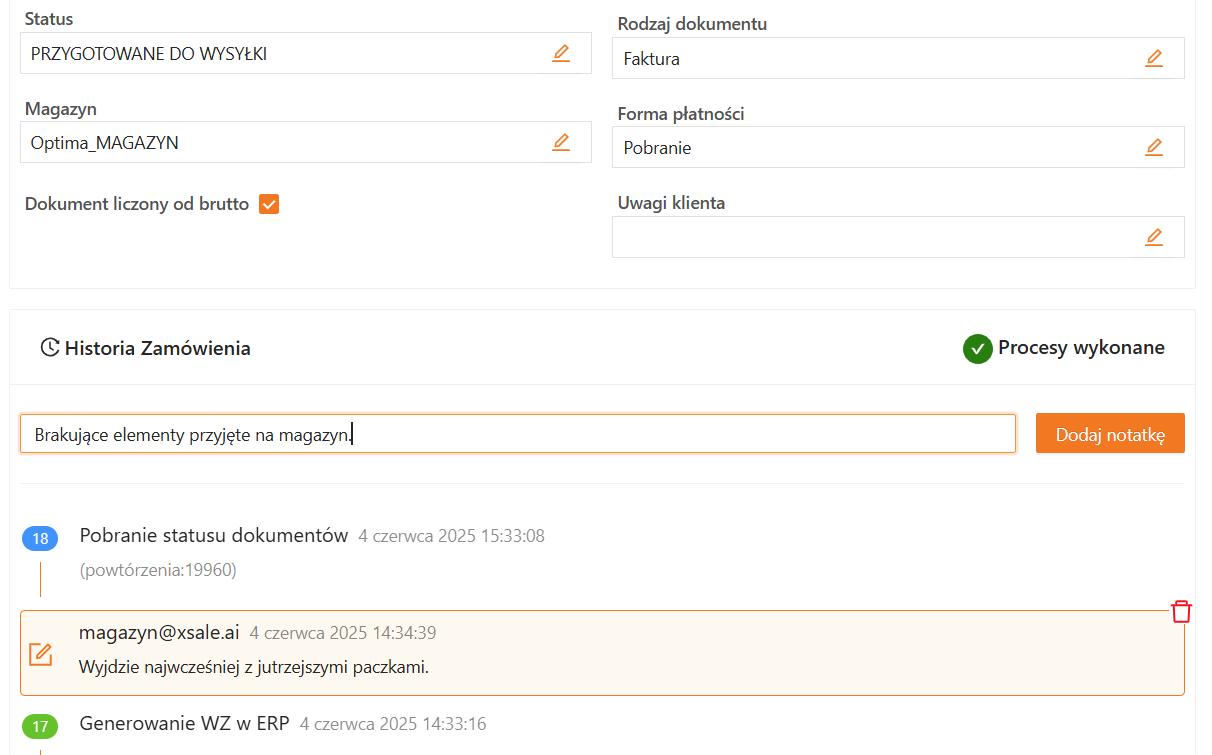Click the green check icon for Procesy wykonane
This screenshot has width=1212, height=755.
[x=977, y=348]
